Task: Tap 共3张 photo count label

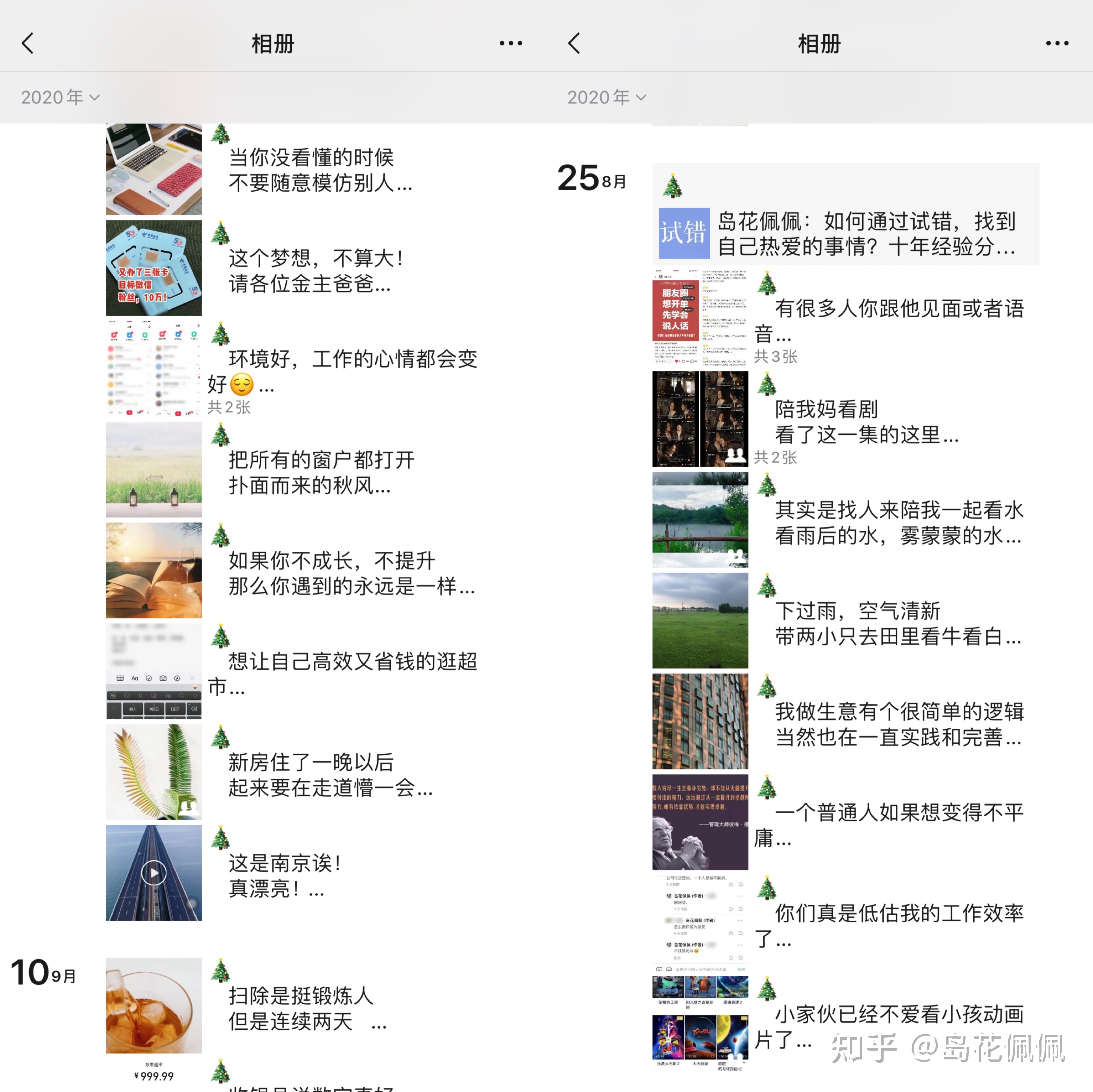Action: pos(776,357)
